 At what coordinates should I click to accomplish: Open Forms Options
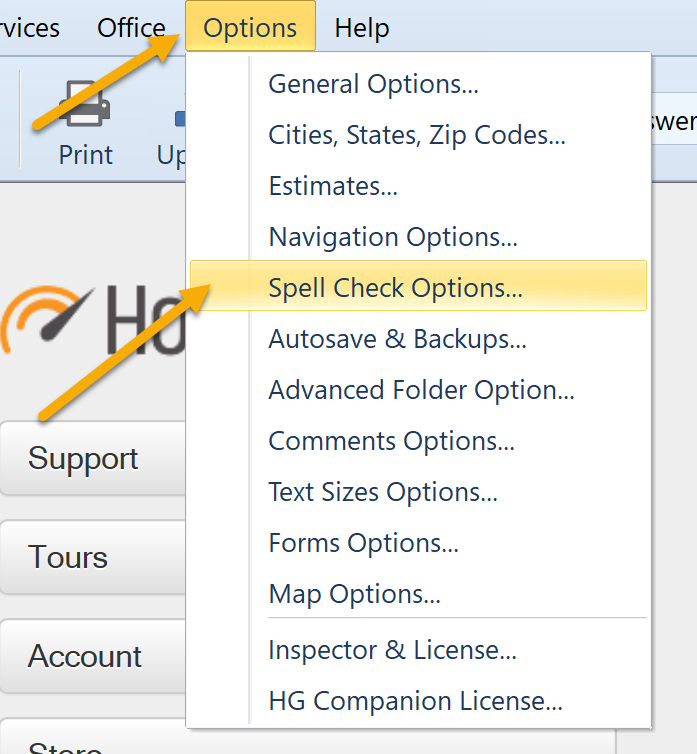pyautogui.click(x=364, y=543)
